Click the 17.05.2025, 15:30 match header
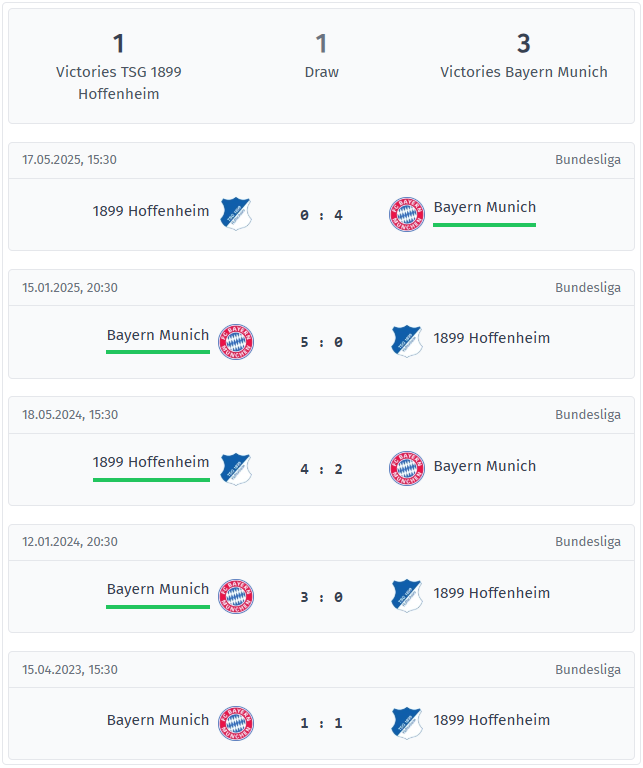 [321, 160]
